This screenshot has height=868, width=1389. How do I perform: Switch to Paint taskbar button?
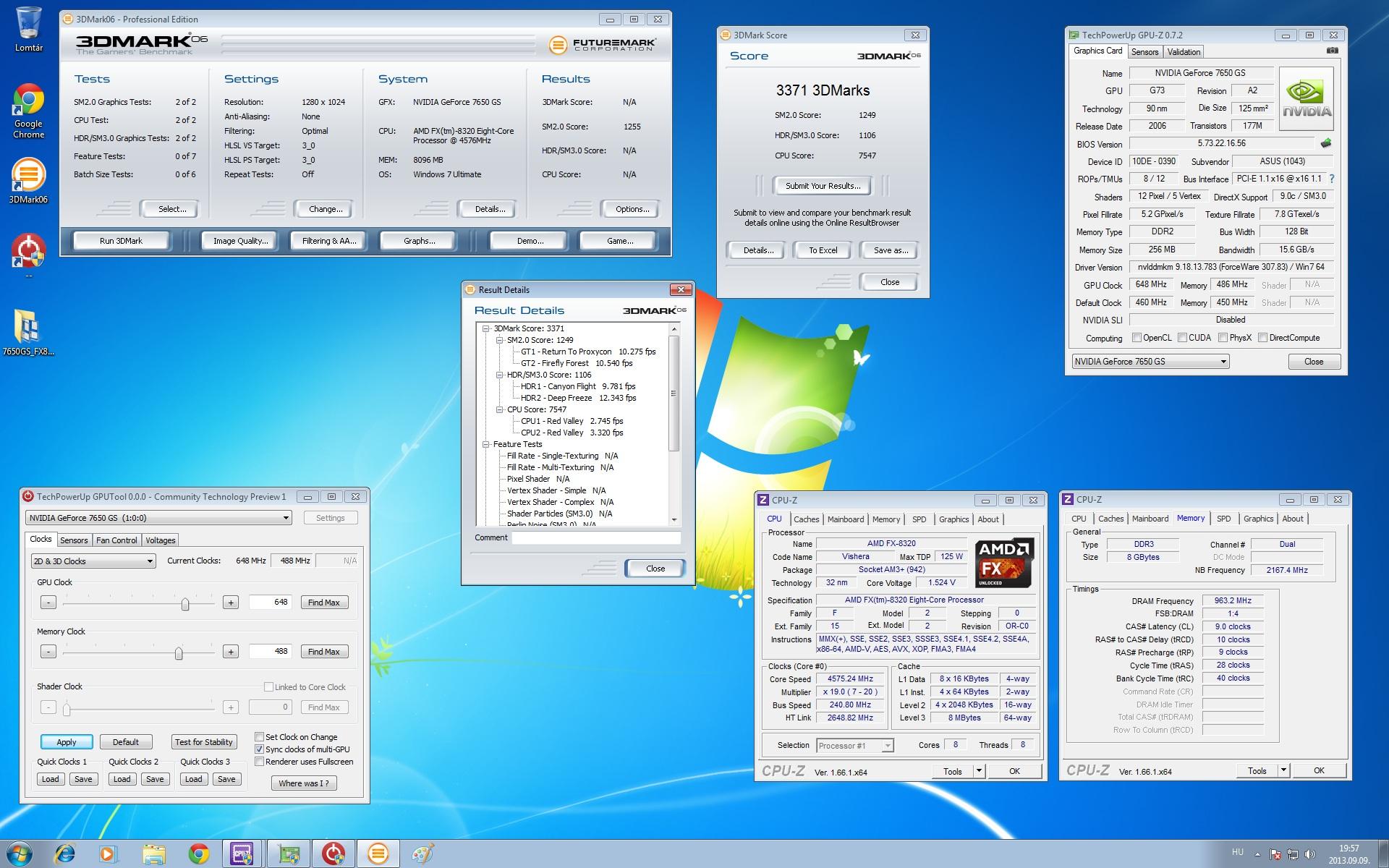pyautogui.click(x=422, y=854)
